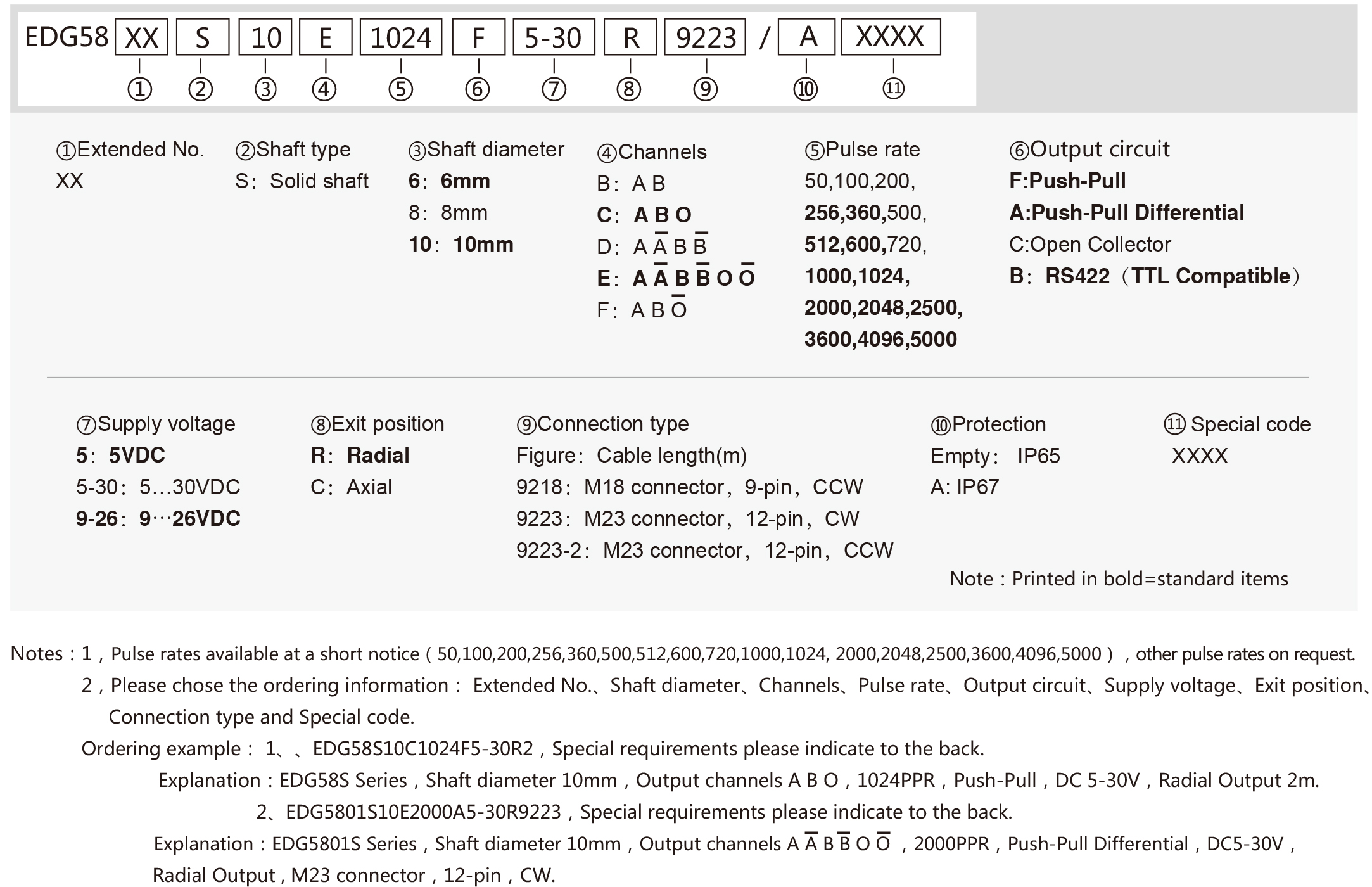Viewport: 1372px width, 887px height.
Task: Select the '②Shaft type' heading
Action: pyautogui.click(x=293, y=150)
